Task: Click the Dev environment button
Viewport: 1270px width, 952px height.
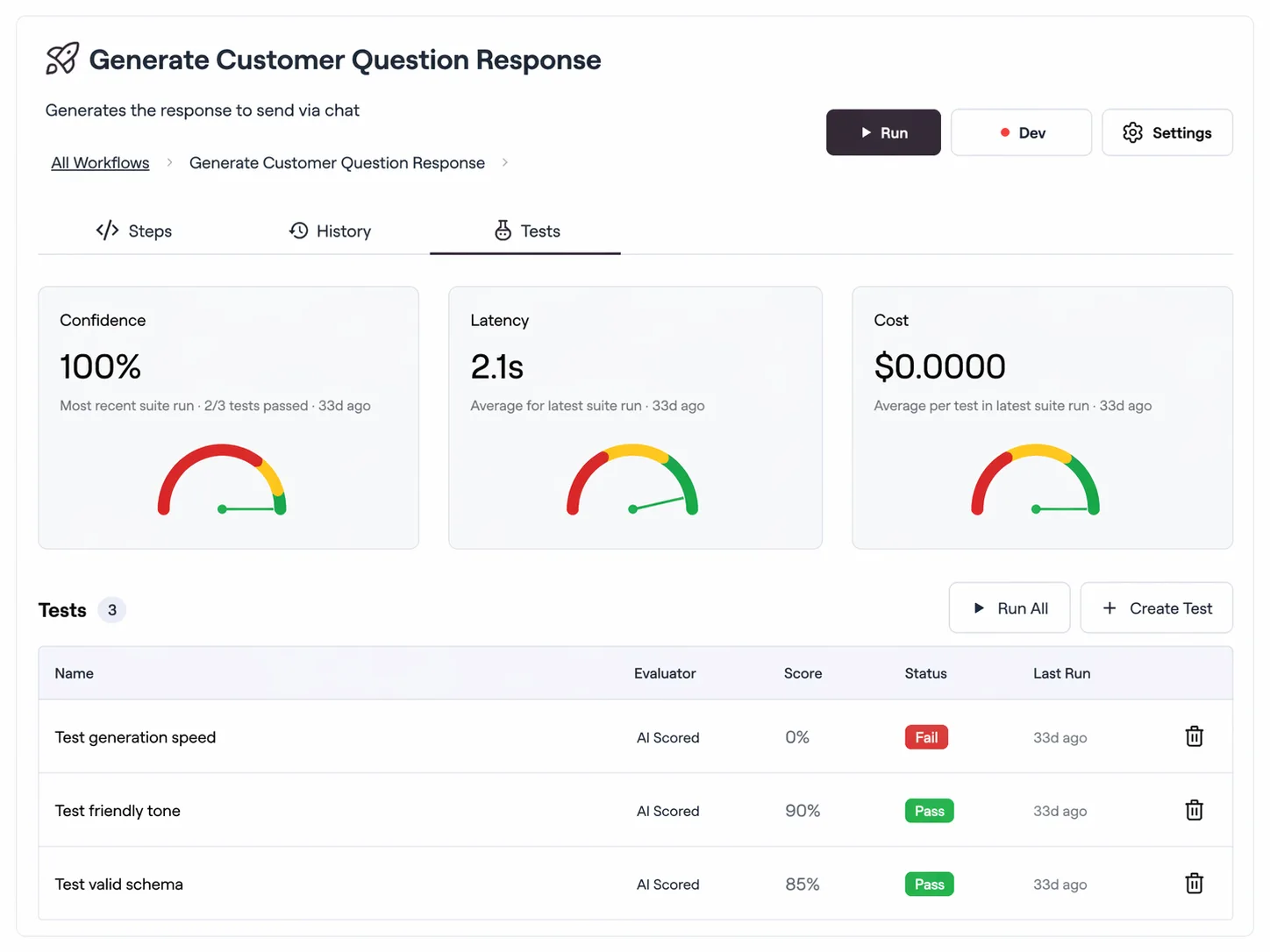Action: click(1021, 131)
